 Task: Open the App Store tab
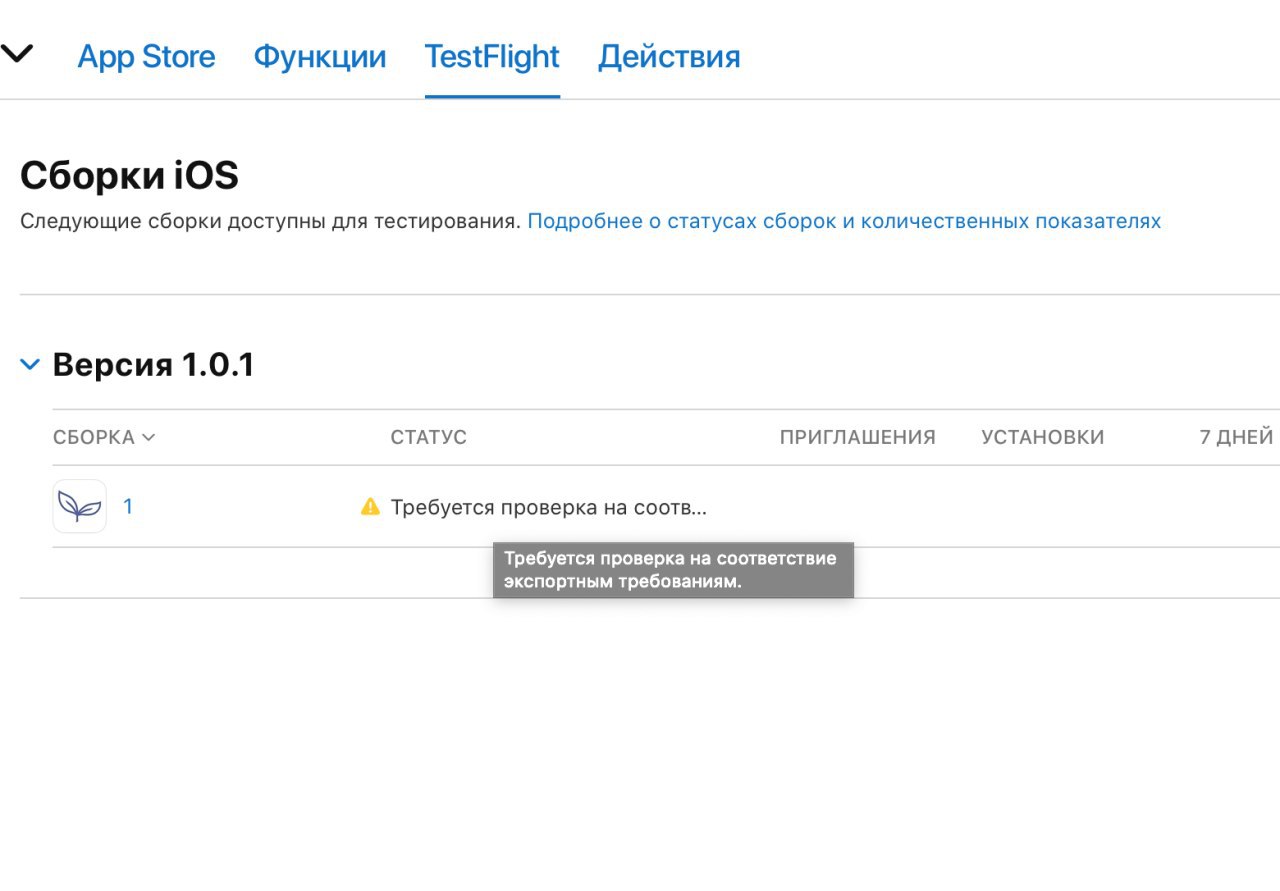point(146,57)
